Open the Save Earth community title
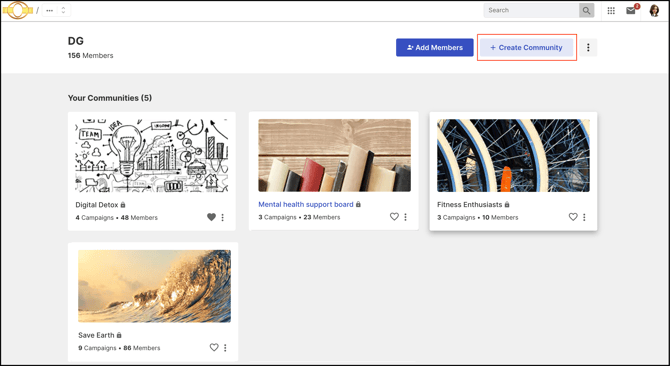Screen dimensions: 670x366 96,335
